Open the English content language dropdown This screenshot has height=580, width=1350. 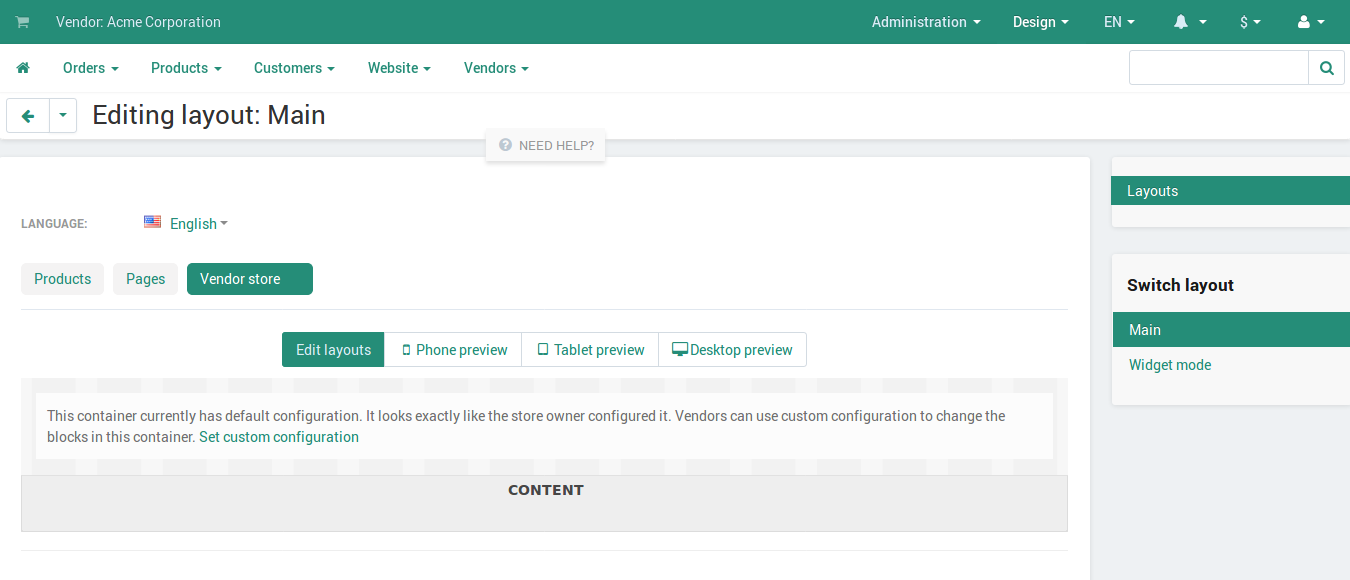pyautogui.click(x=199, y=224)
